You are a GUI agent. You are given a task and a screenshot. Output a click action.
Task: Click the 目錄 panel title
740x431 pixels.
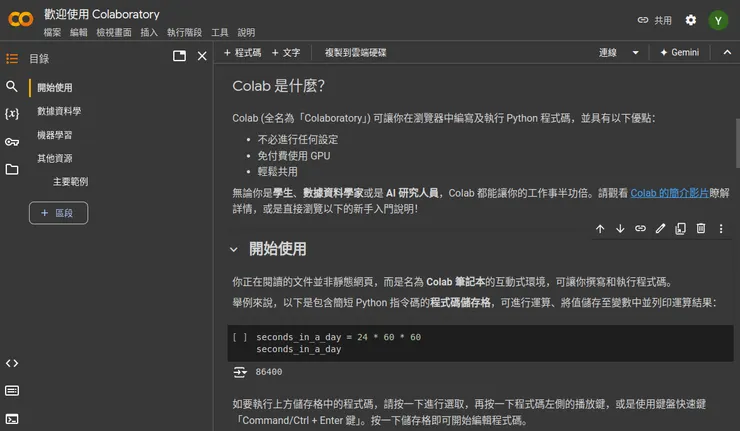(x=39, y=59)
